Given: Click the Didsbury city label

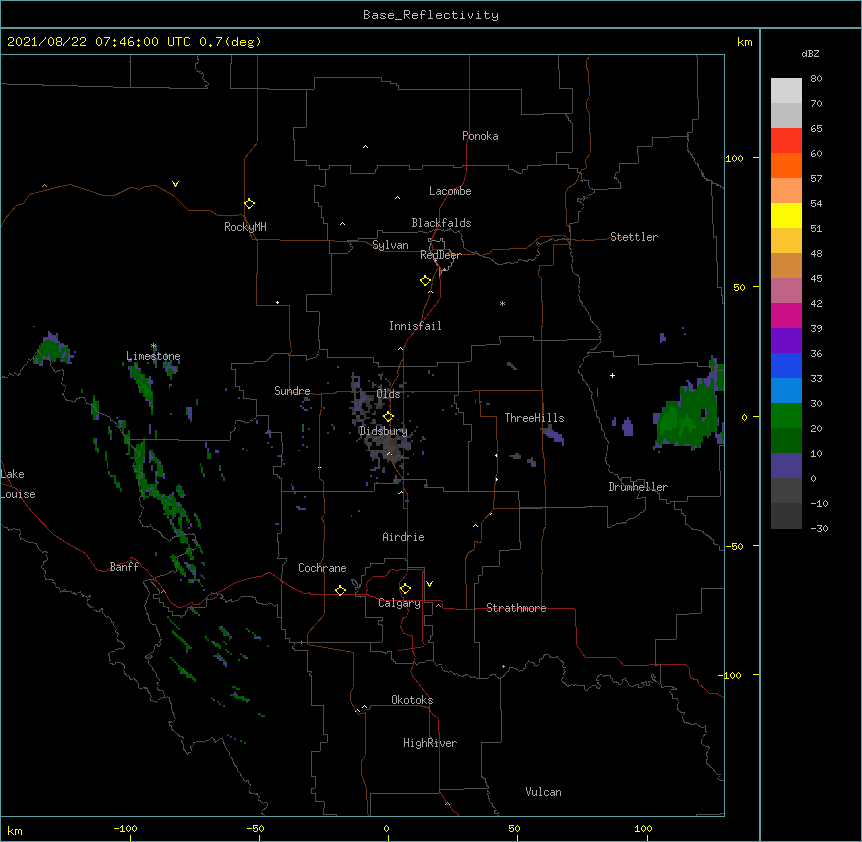Looking at the screenshot, I should coord(383,431).
